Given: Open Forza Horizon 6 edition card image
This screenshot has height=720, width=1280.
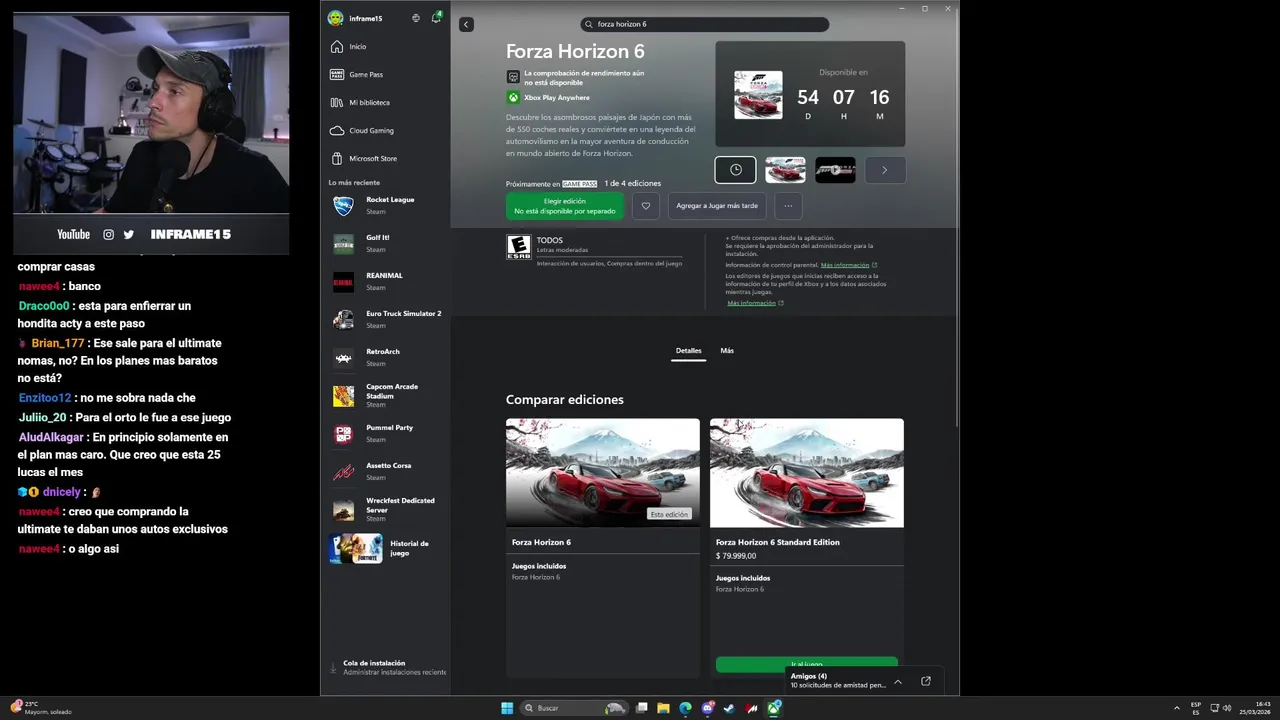Looking at the screenshot, I should (x=603, y=473).
